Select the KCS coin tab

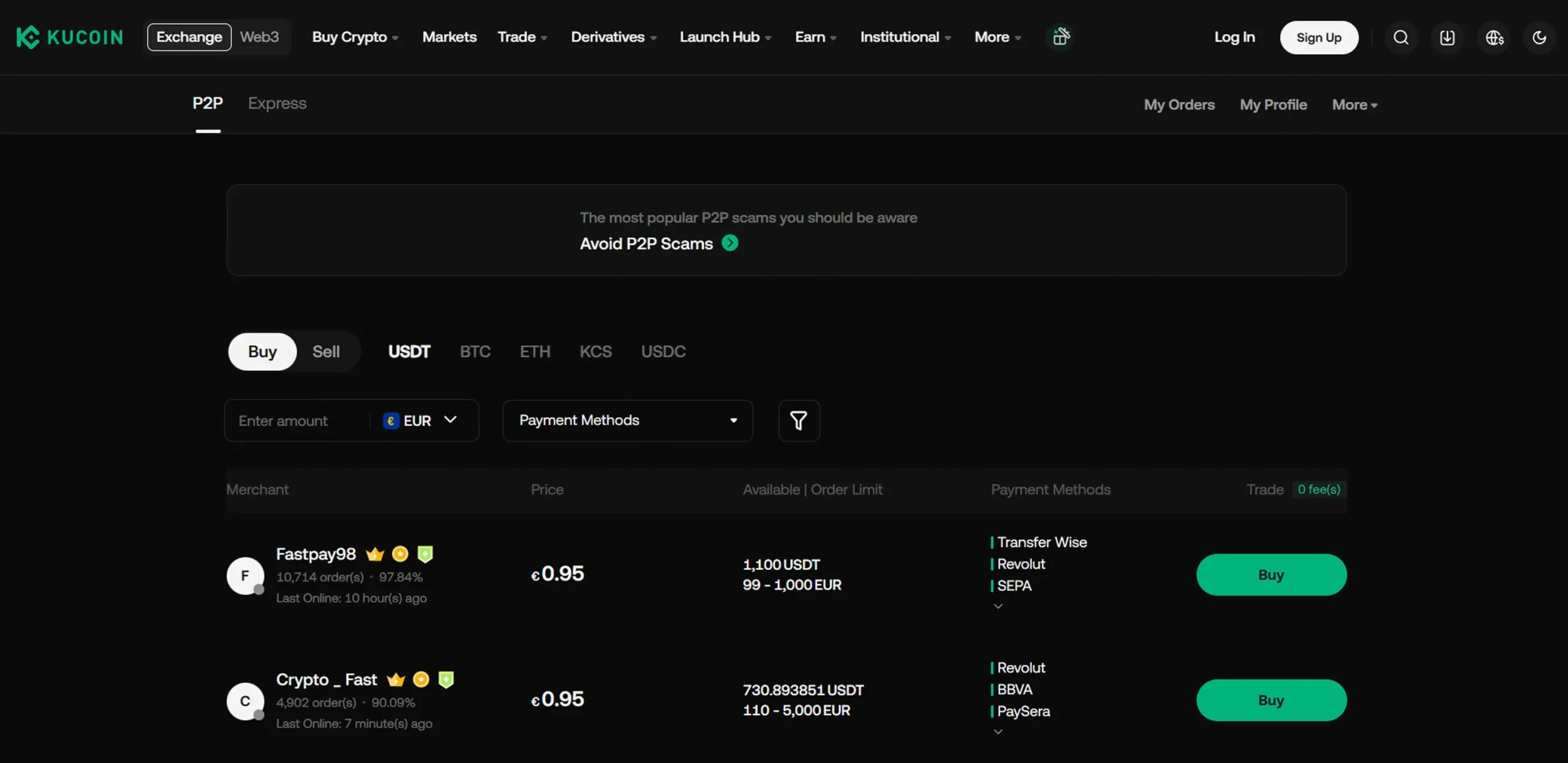[x=595, y=352]
